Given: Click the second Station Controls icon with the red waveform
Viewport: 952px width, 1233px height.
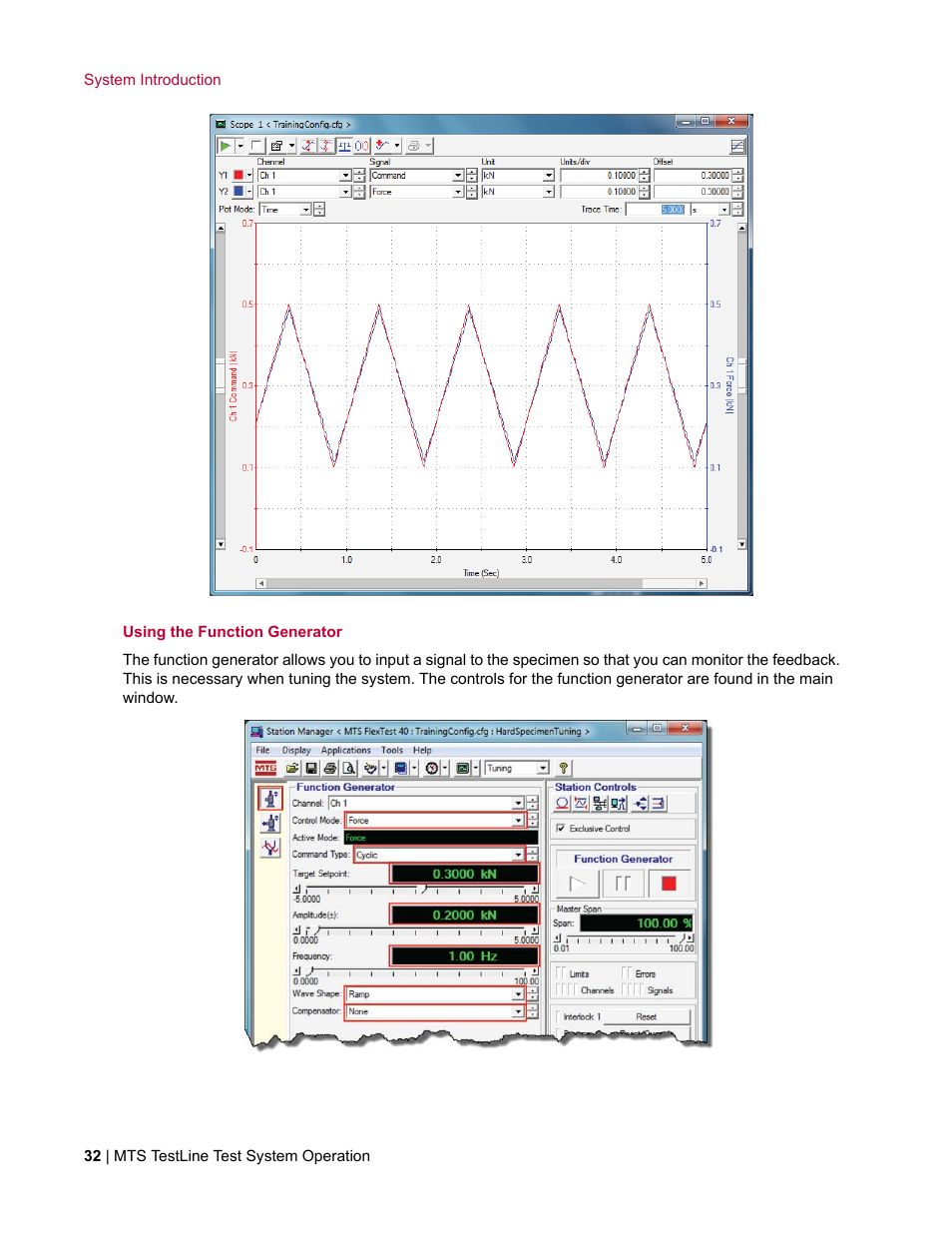Looking at the screenshot, I should [x=581, y=804].
